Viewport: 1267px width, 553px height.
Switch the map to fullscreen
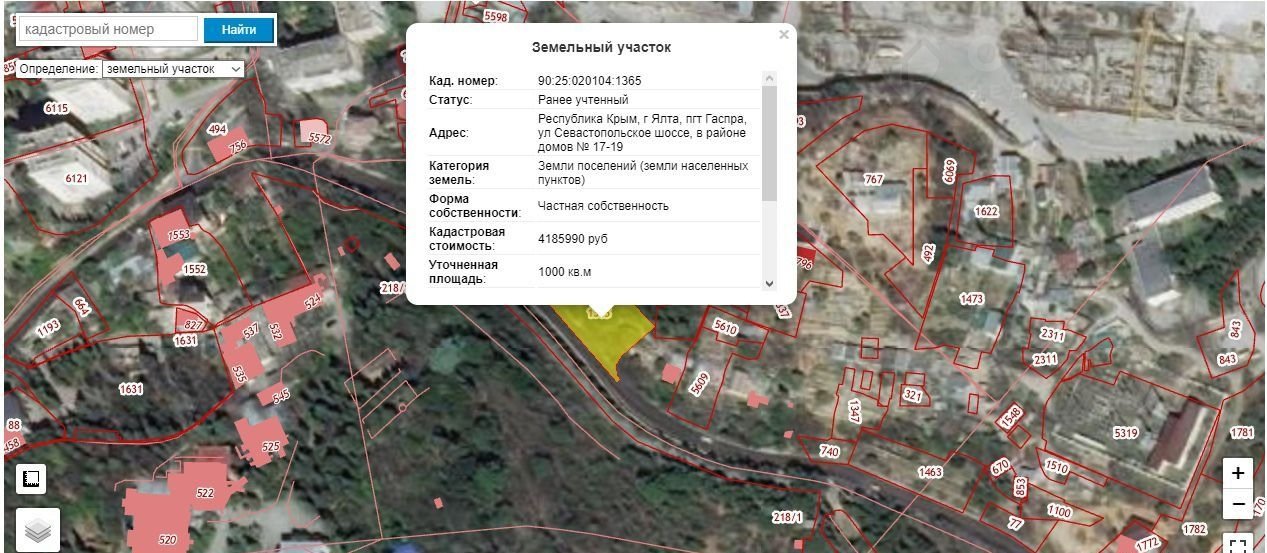click(x=1238, y=545)
